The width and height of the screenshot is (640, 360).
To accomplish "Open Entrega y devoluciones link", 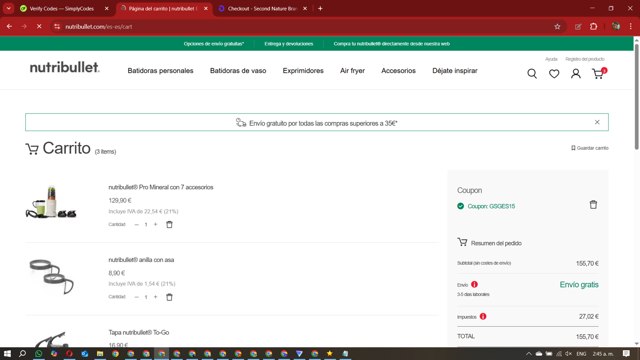I will (x=289, y=44).
